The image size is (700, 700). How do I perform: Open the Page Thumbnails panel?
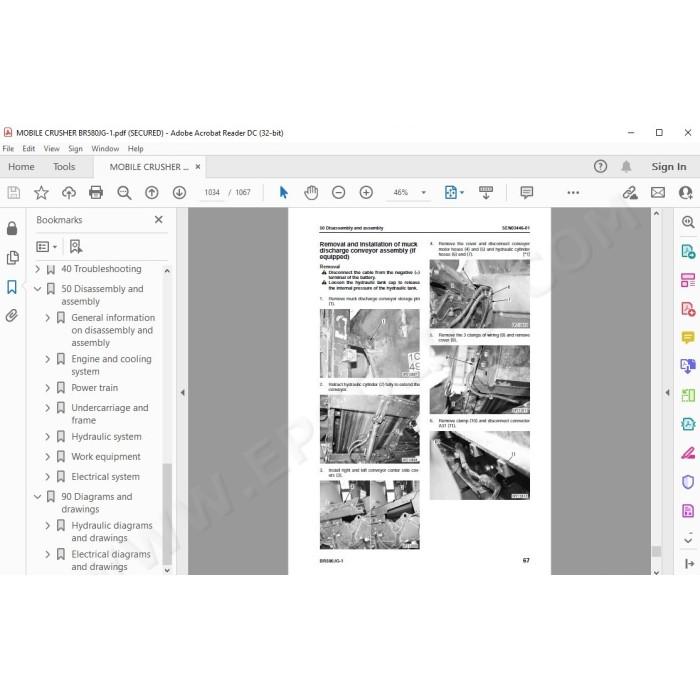coord(12,258)
